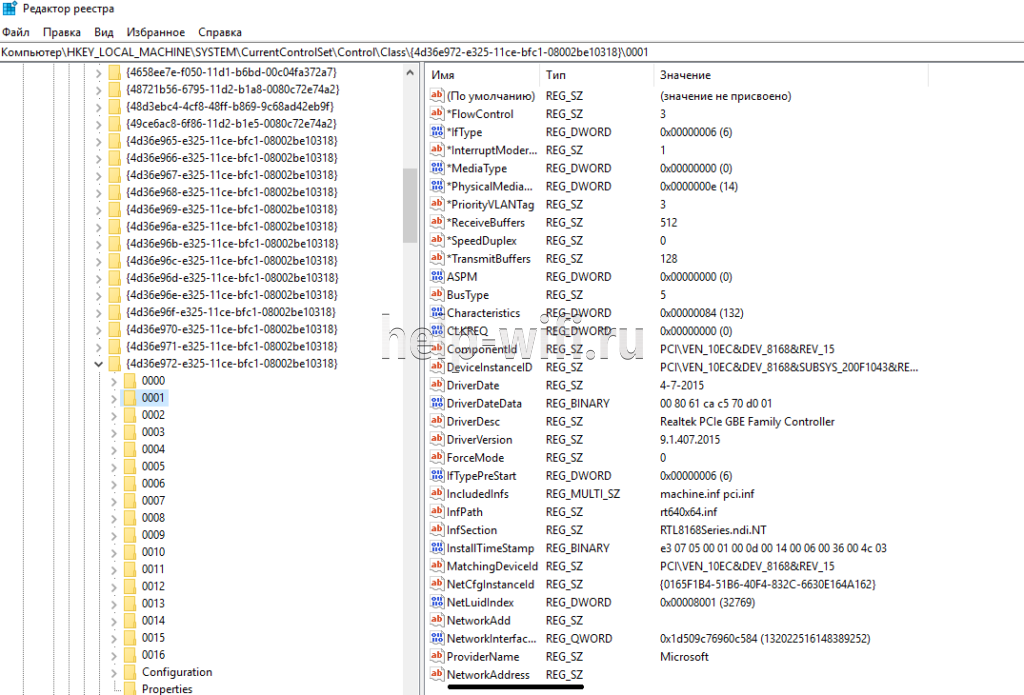The height and width of the screenshot is (695, 1024).
Task: Open the Файл menu
Action: [15, 32]
